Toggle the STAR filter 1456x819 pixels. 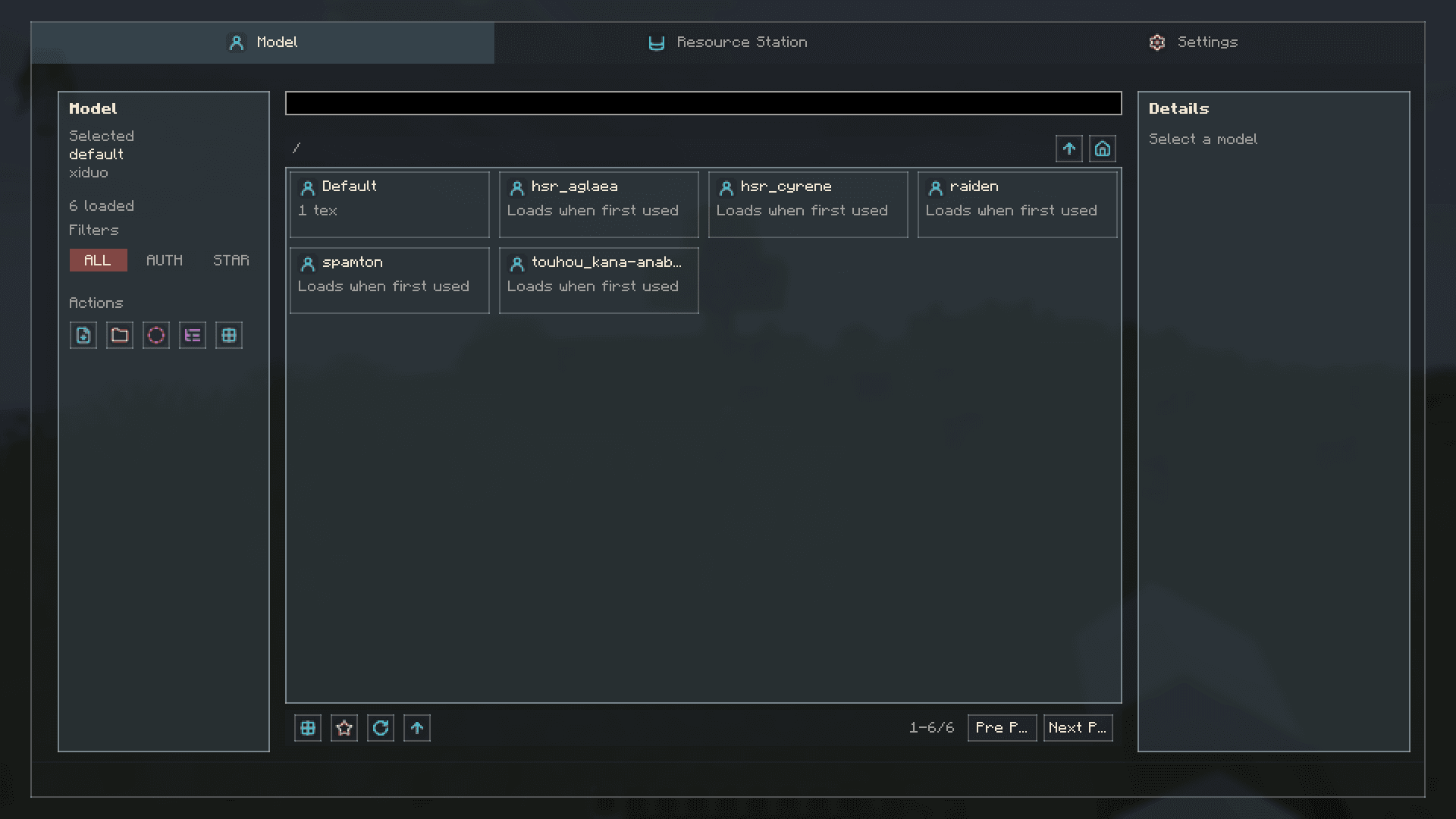231,260
